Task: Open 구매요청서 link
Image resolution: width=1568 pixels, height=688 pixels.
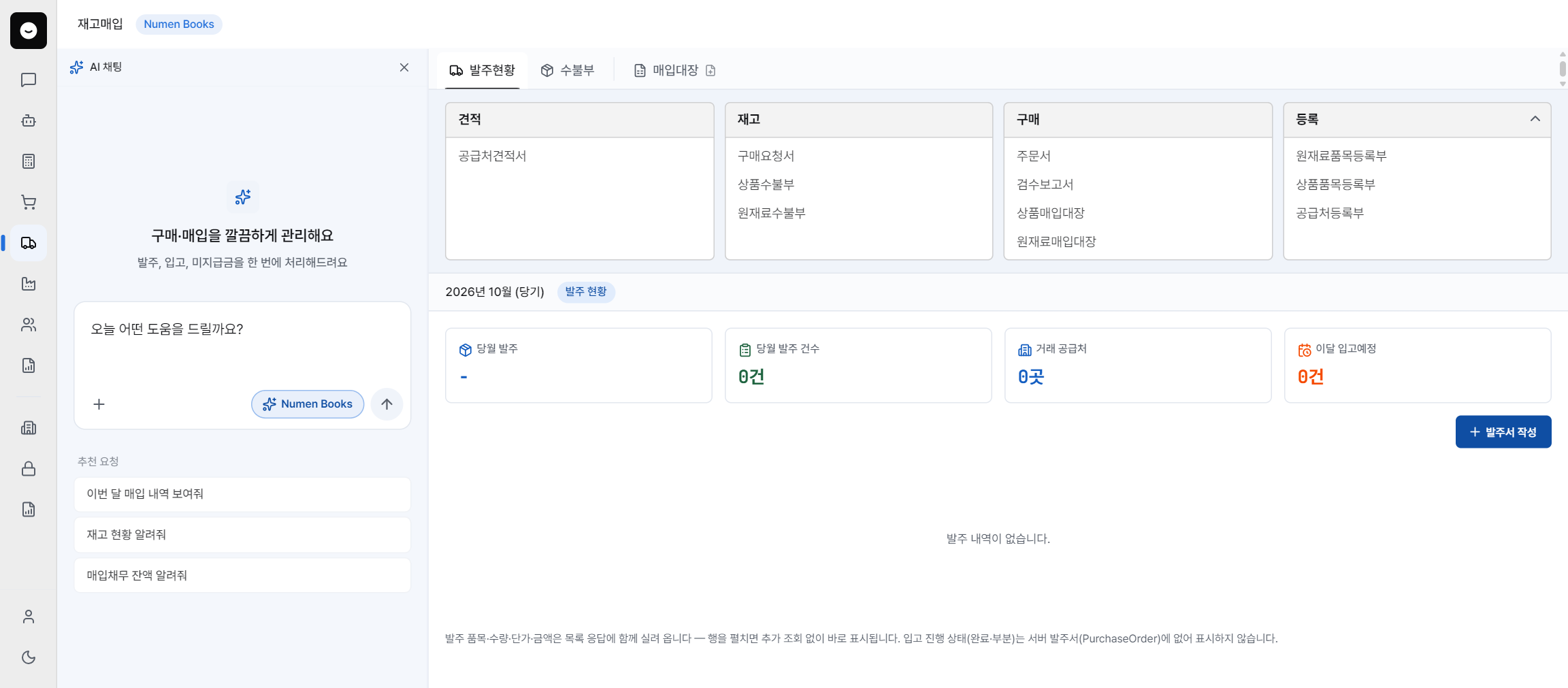Action: pyautogui.click(x=766, y=156)
